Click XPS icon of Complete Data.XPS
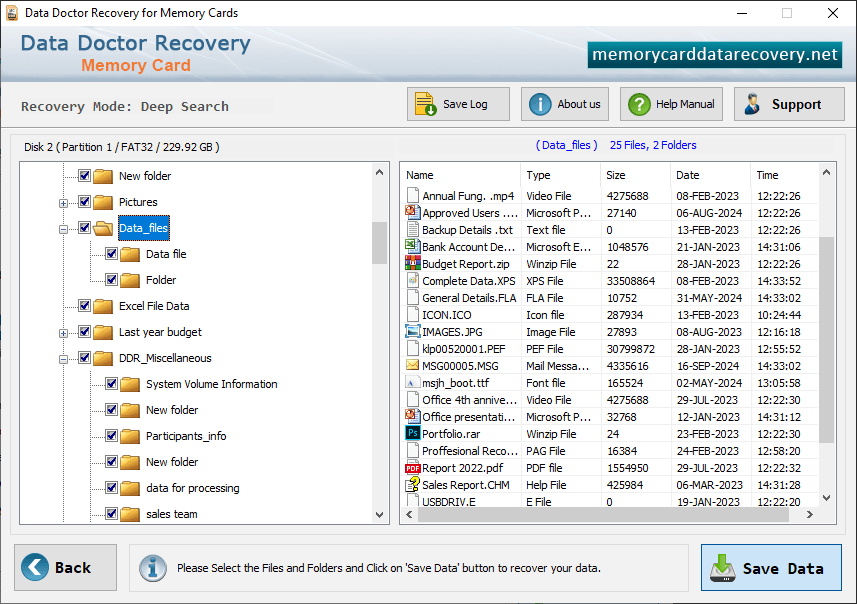Viewport: 857px width, 604px height. [413, 280]
